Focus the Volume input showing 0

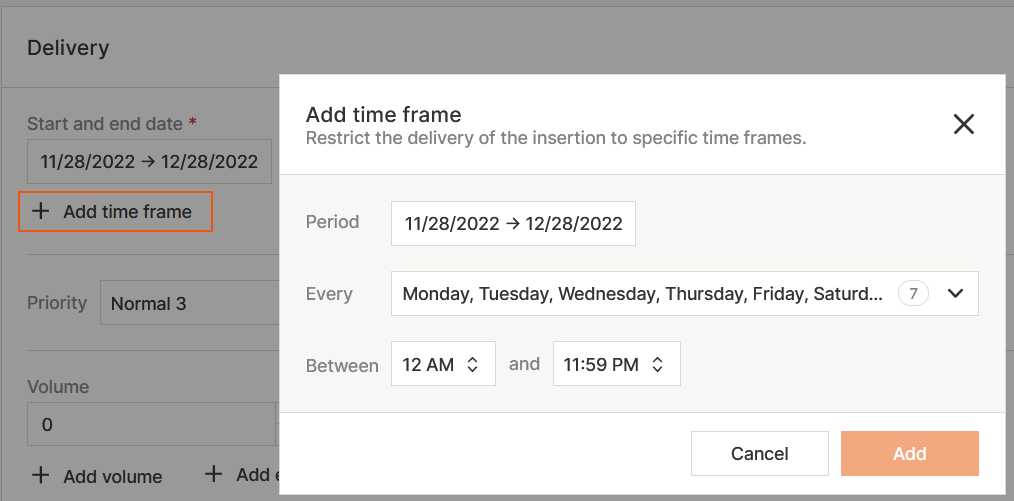point(150,424)
